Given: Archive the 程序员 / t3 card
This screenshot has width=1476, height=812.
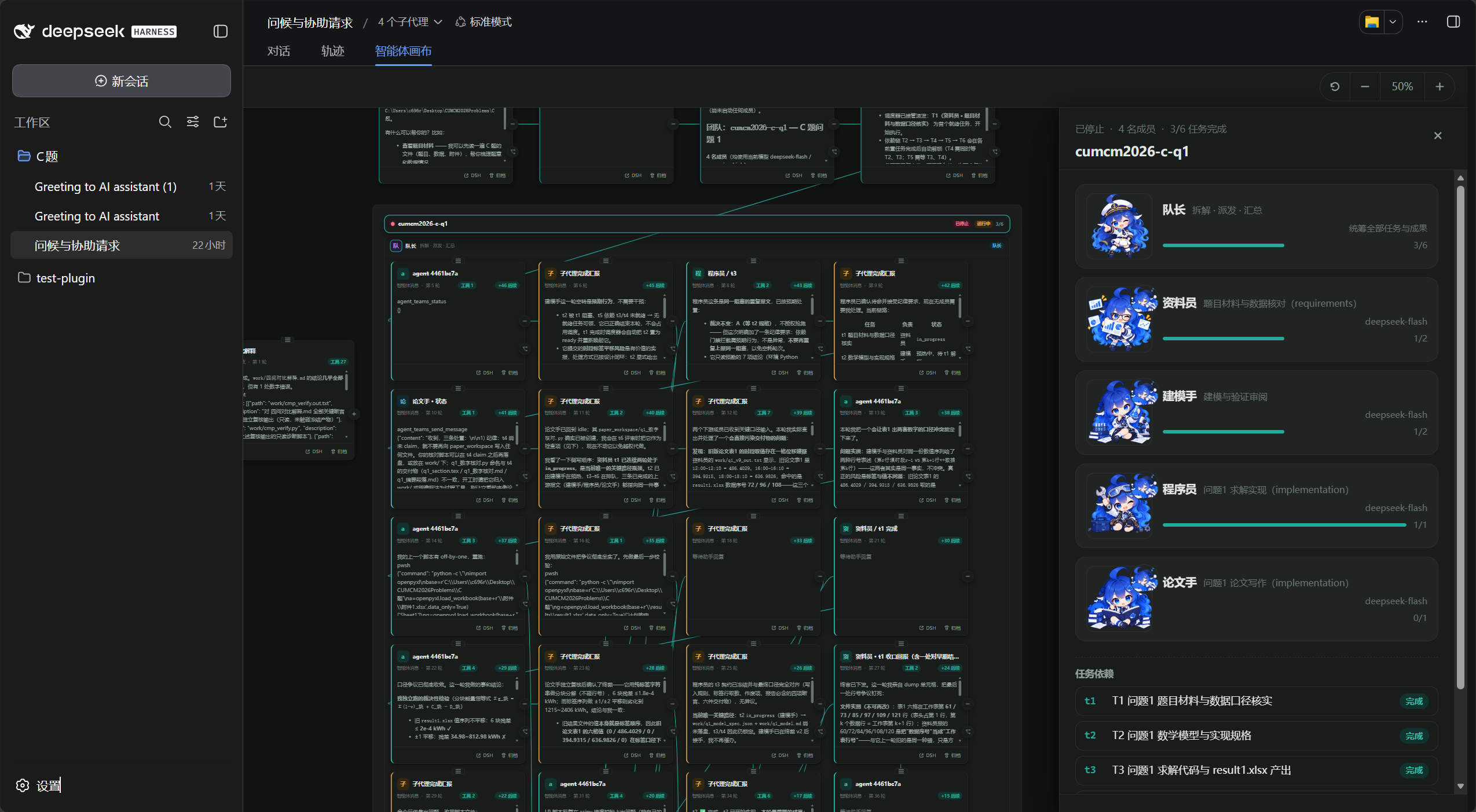Looking at the screenshot, I should tap(805, 373).
